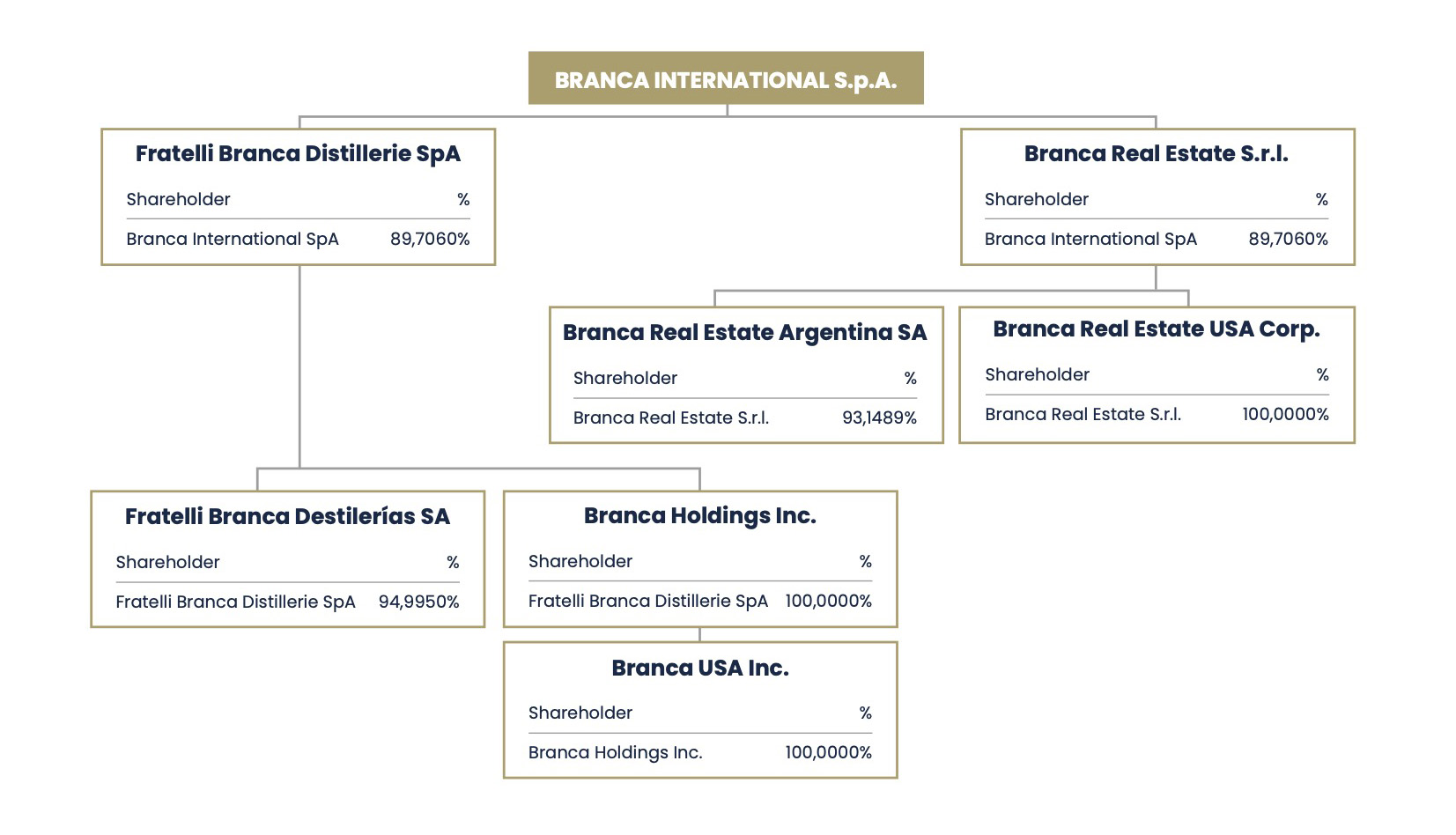Image resolution: width=1456 pixels, height=835 pixels.
Task: Select the Fratelli Branca Distillerie SpA title
Action: click(x=298, y=153)
